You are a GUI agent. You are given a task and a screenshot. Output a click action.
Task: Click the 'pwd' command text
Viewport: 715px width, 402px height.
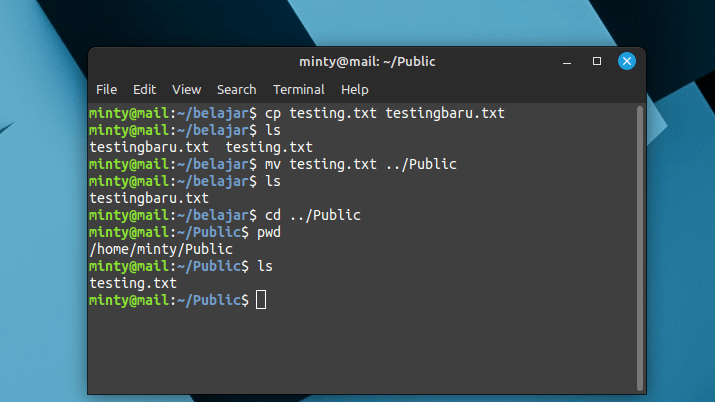point(269,232)
